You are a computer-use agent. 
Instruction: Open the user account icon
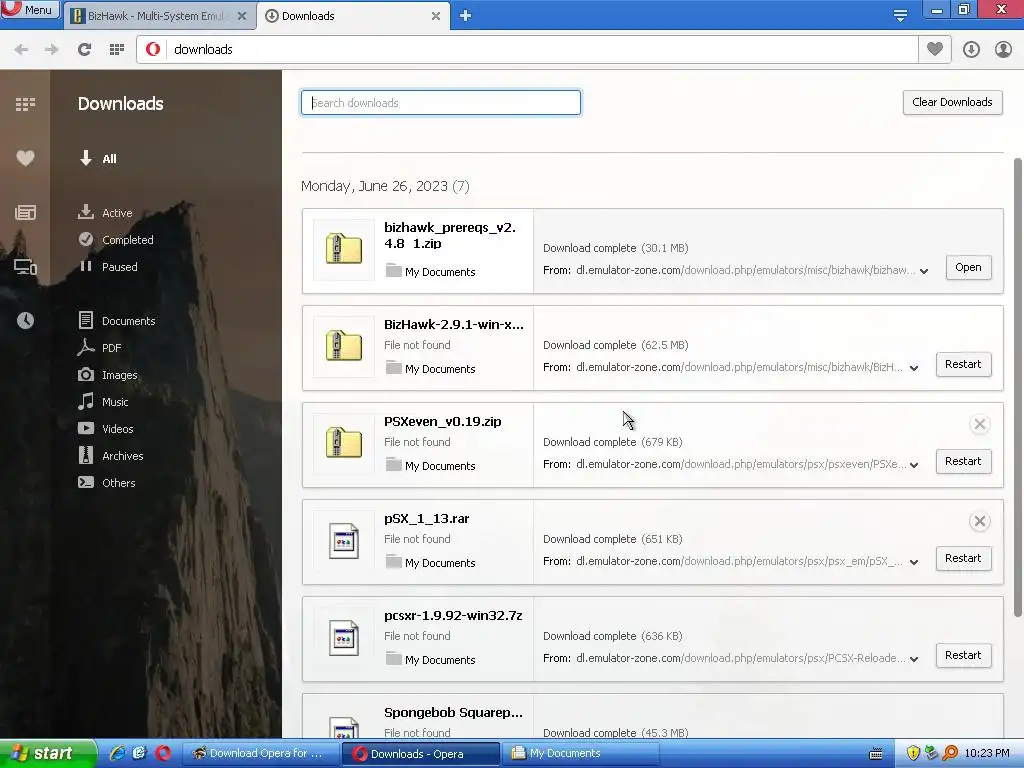[1003, 50]
